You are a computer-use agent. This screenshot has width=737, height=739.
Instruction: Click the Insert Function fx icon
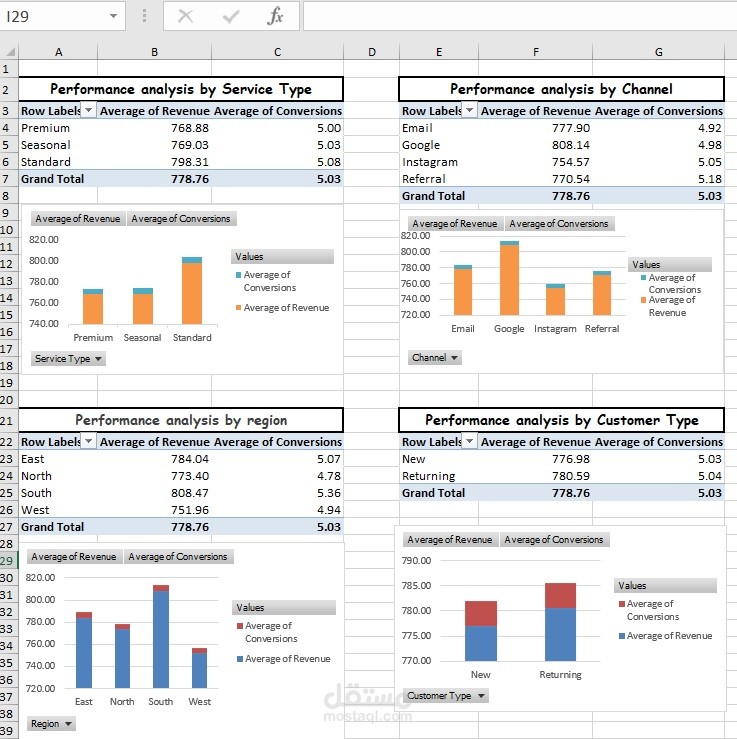tap(275, 16)
